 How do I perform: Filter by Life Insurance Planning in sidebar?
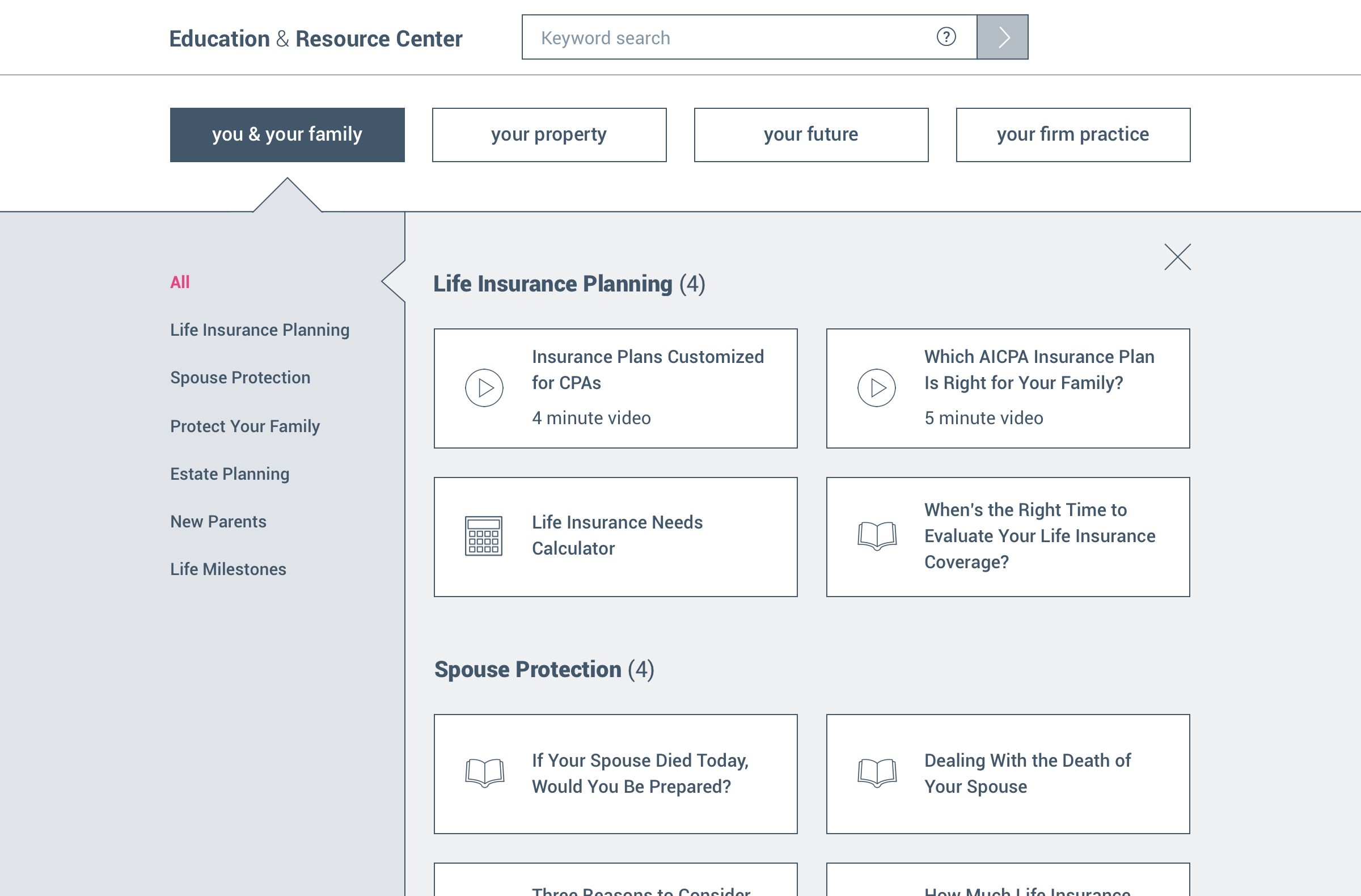260,330
